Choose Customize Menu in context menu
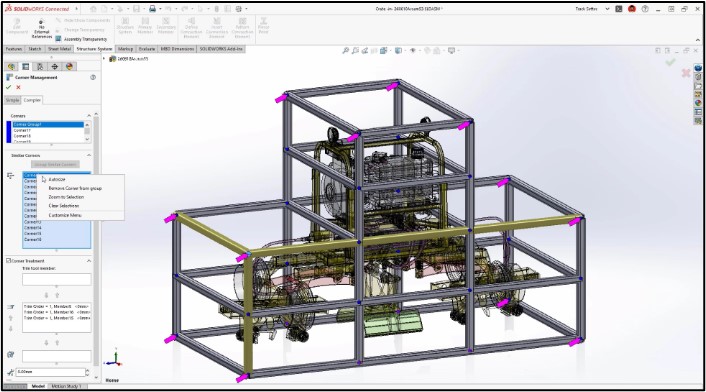Image resolution: width=706 pixels, height=392 pixels. [x=65, y=215]
